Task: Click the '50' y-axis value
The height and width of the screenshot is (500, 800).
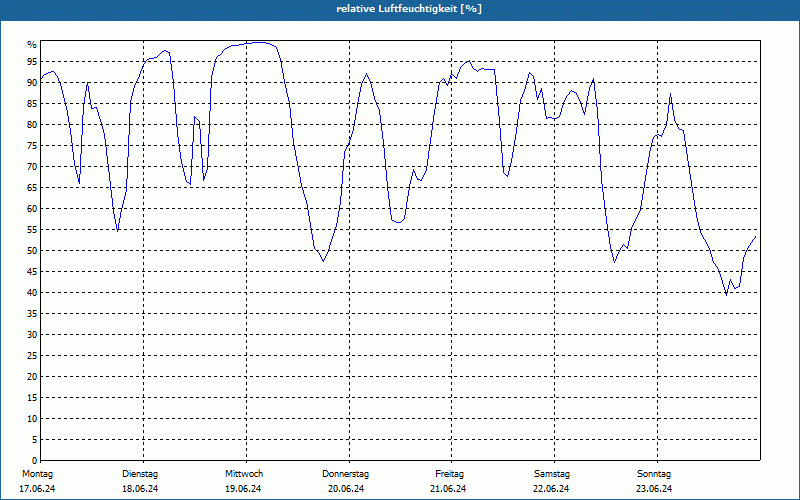Action: point(32,251)
